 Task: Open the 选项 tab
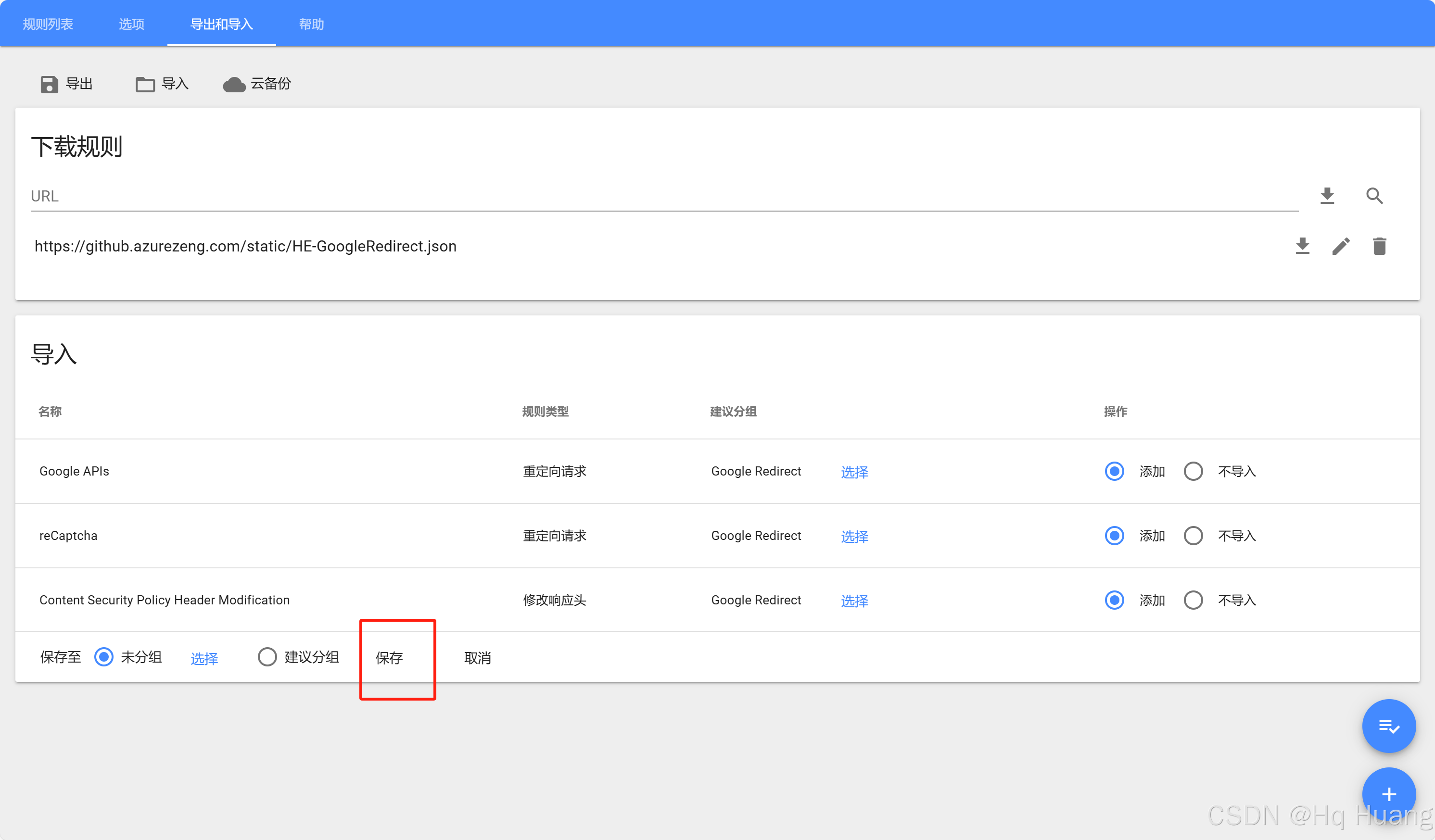(131, 24)
